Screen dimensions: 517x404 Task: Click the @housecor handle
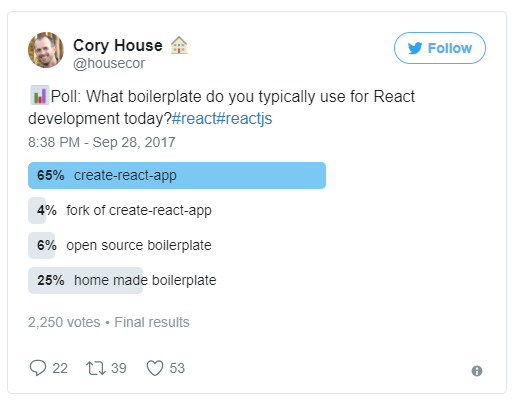coord(109,63)
